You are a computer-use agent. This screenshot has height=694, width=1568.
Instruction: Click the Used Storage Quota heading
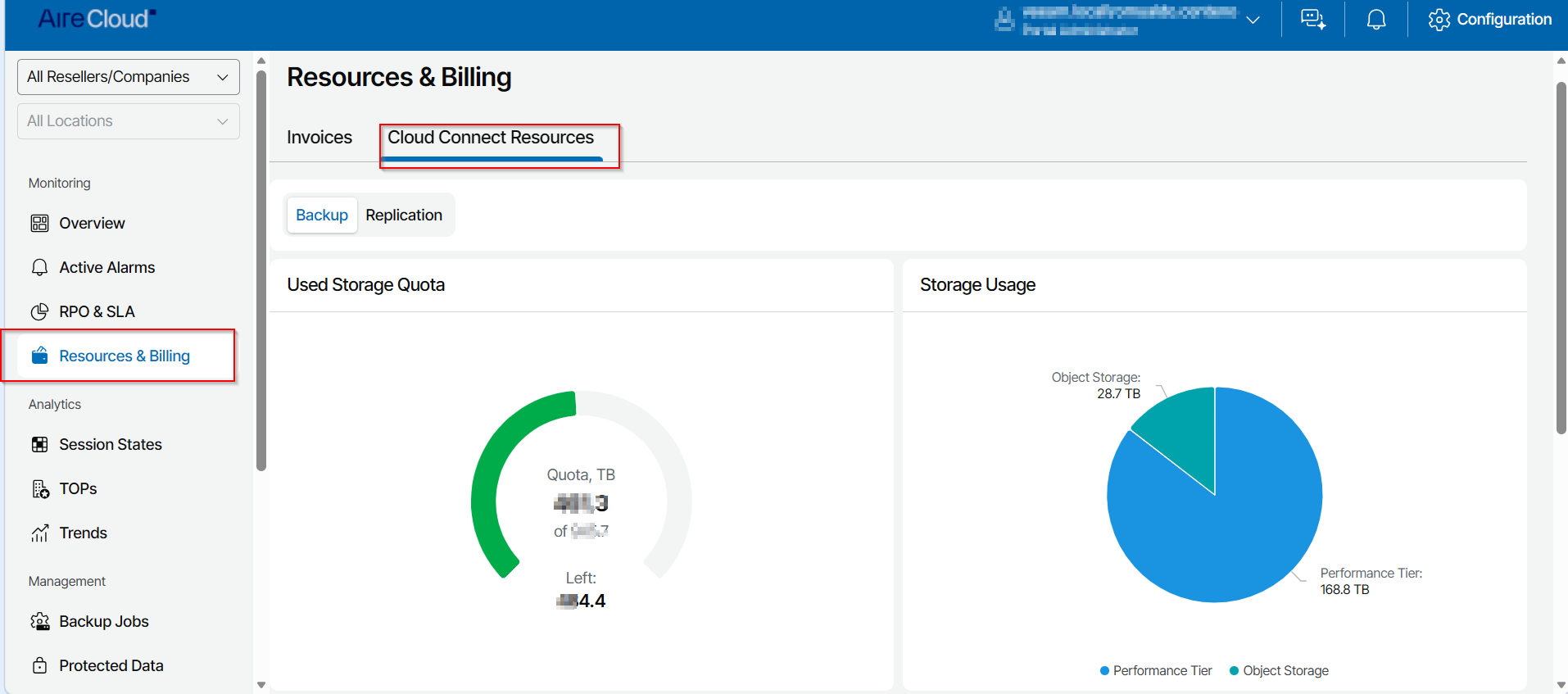click(x=366, y=285)
